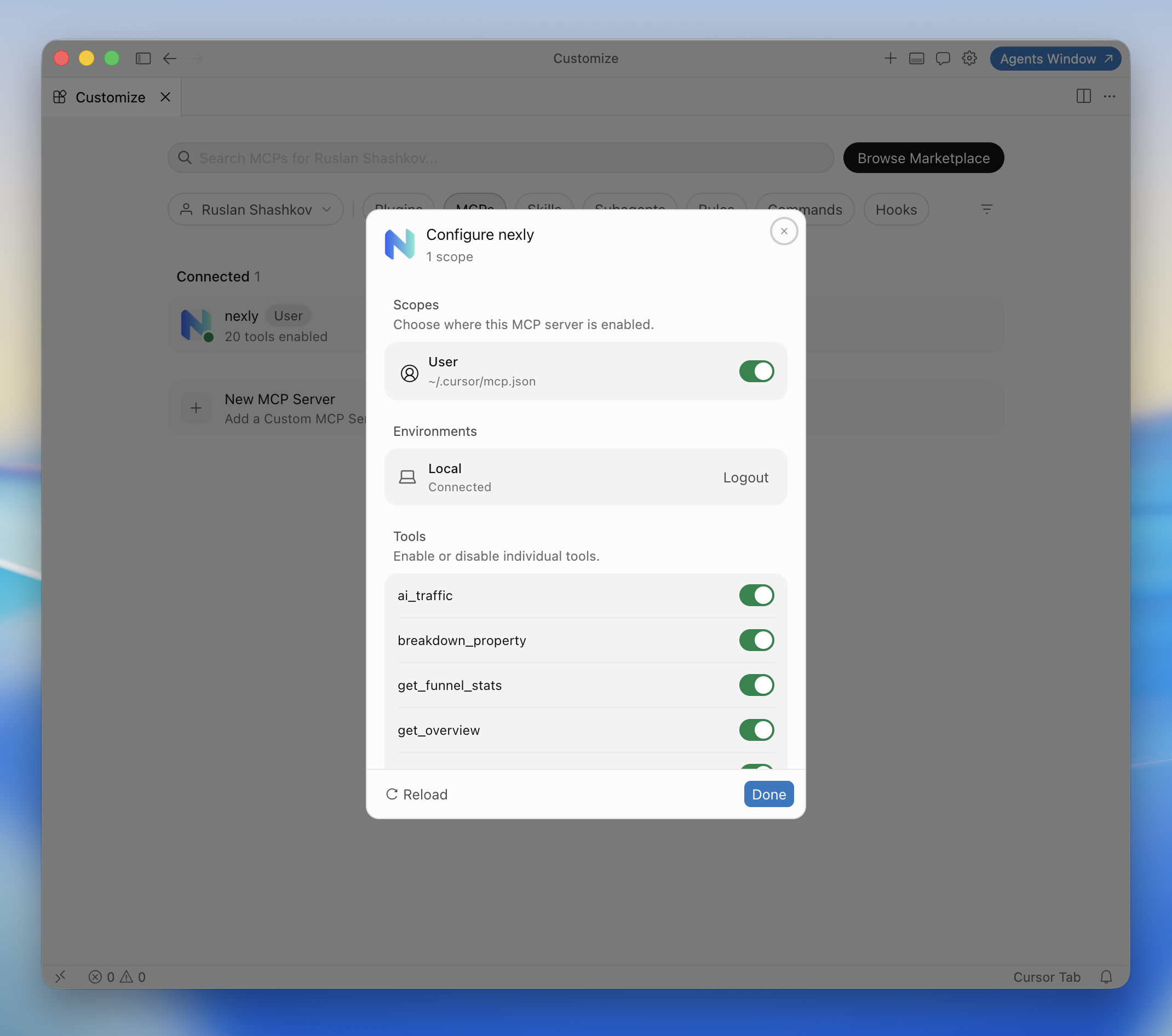Open the Ruslan Shashkov dropdown

coord(256,209)
